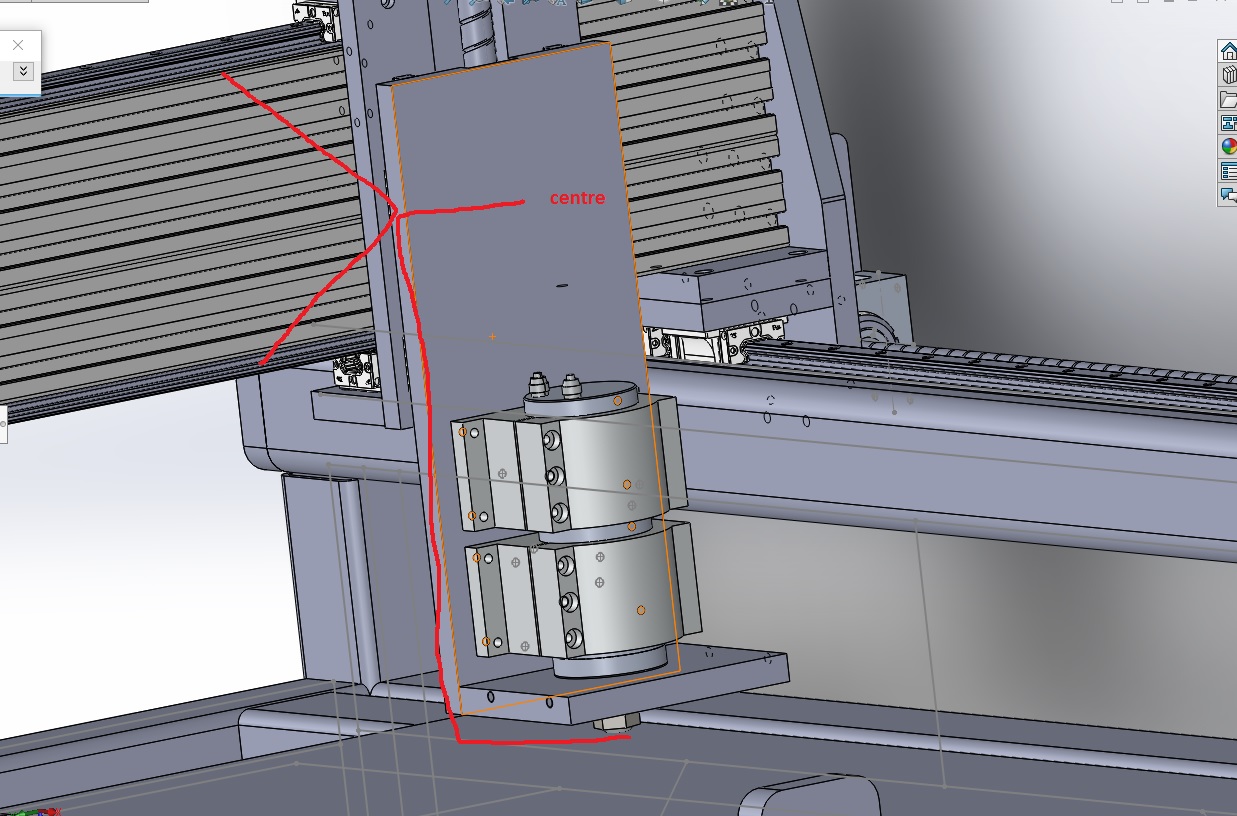Open the View Palette tab
Screen dimensions: 1237x816
[1228, 123]
